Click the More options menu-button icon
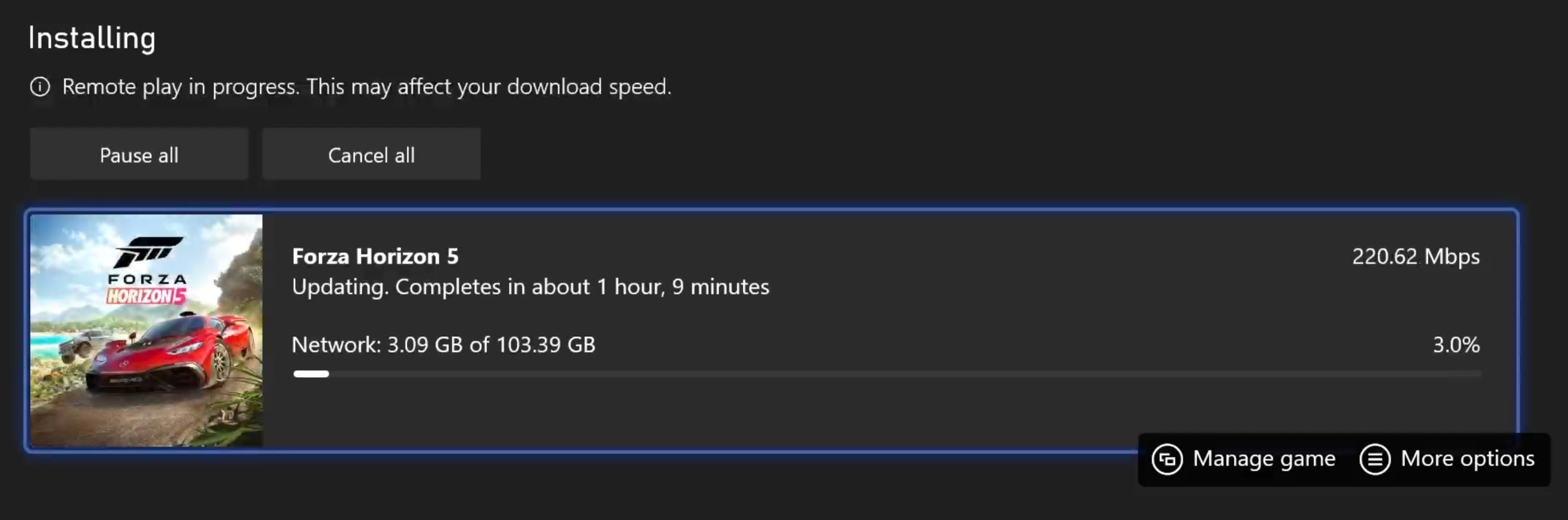The height and width of the screenshot is (520, 1568). [x=1374, y=459]
